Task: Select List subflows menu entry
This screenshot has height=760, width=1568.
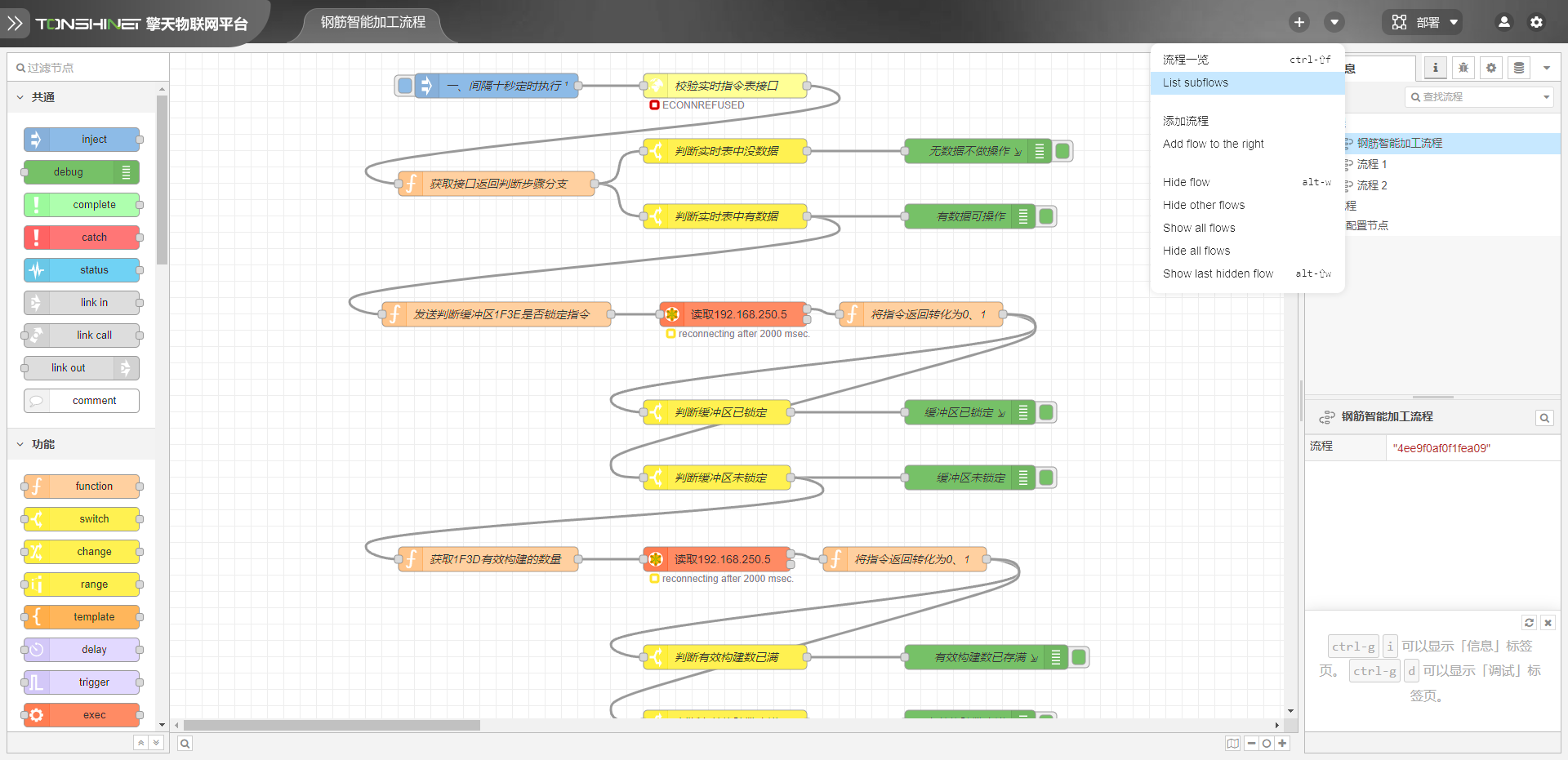Action: pos(1195,82)
